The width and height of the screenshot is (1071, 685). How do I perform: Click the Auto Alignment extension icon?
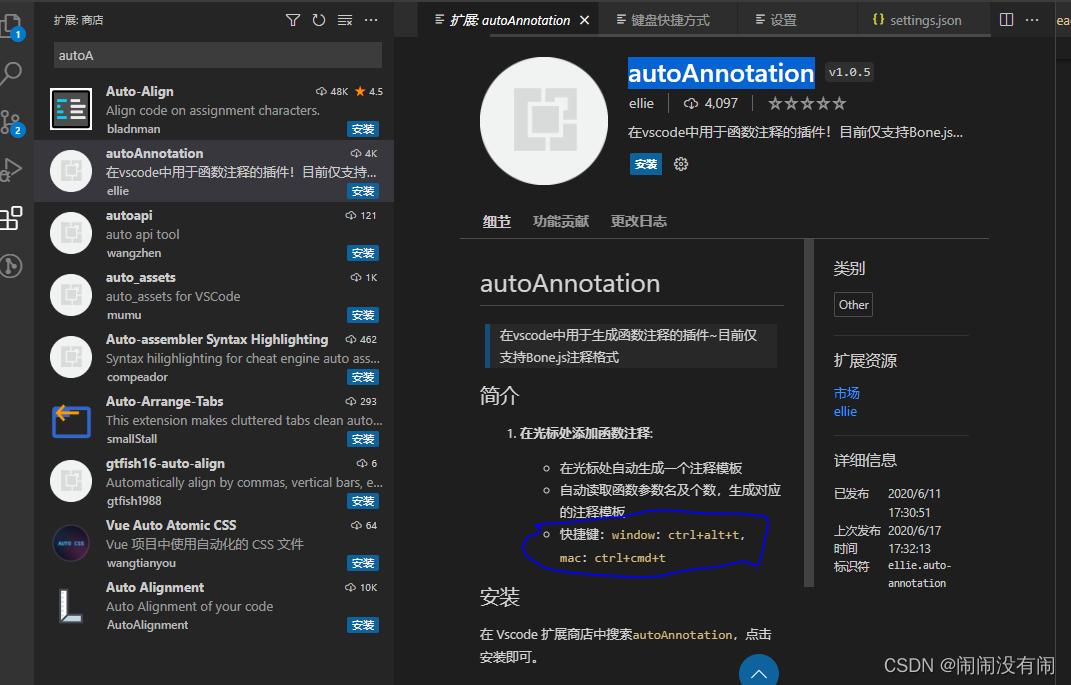click(x=70, y=606)
